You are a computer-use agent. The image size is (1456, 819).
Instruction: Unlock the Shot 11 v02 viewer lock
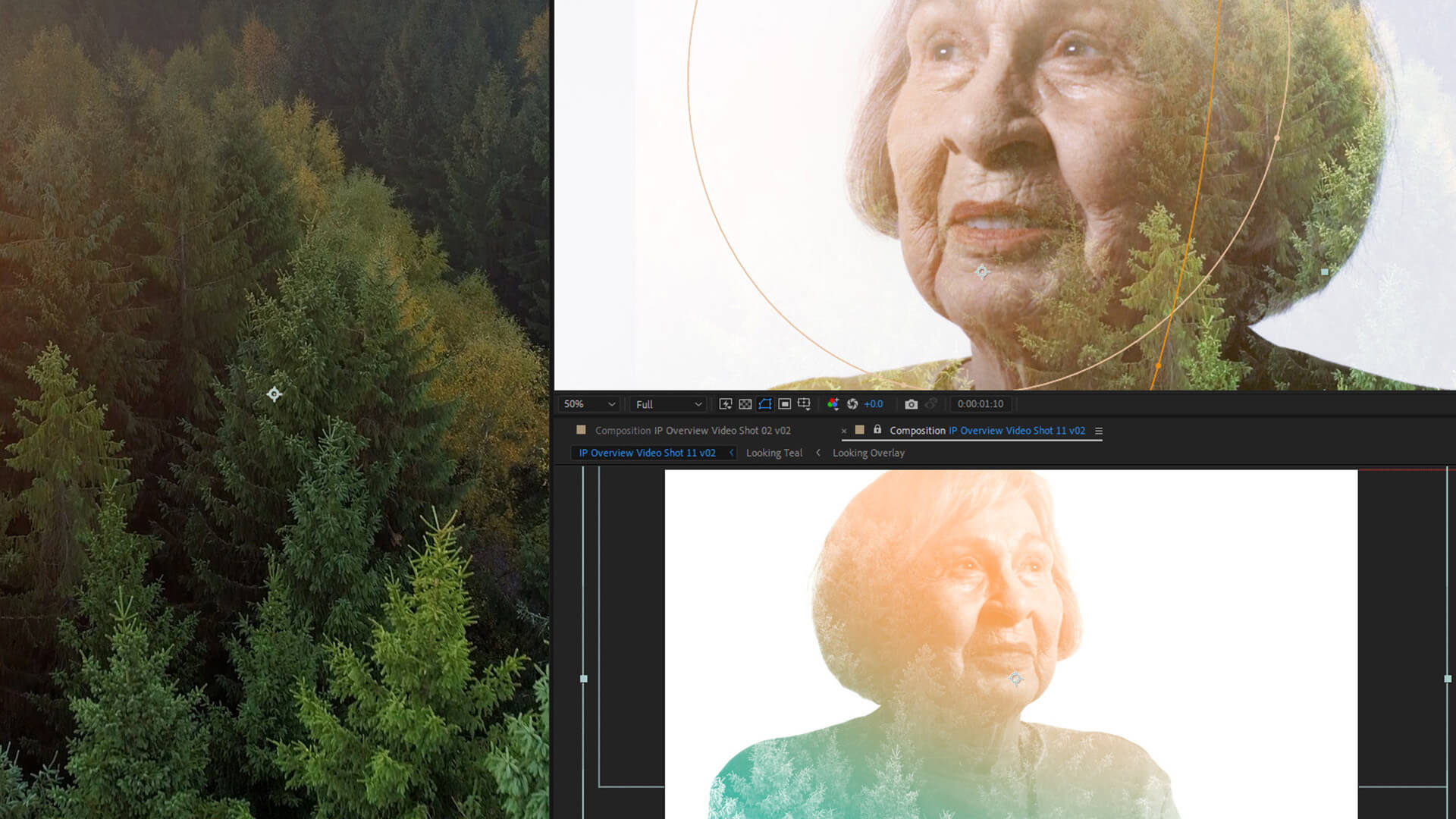[877, 430]
